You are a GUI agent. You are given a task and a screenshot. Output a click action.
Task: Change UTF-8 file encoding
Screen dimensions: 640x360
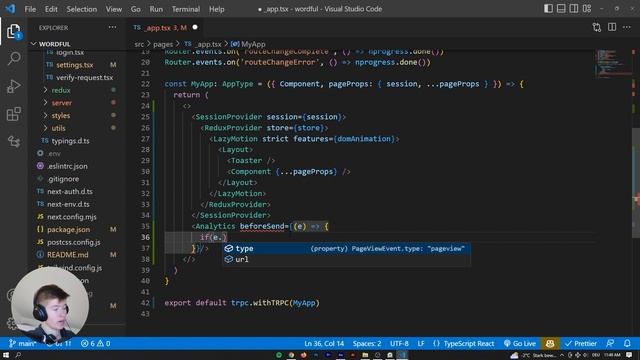click(399, 343)
